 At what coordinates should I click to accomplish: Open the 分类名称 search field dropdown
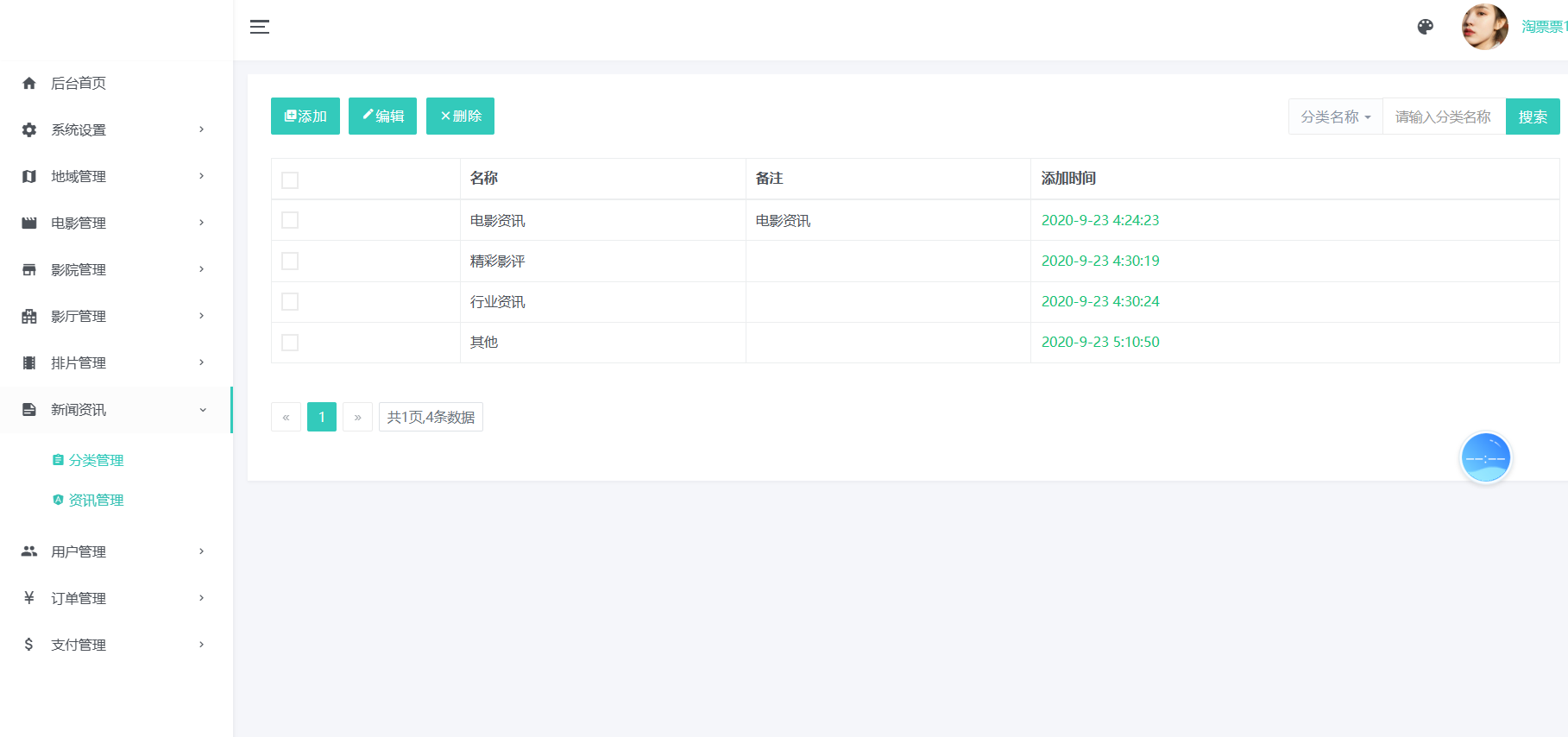click(1335, 117)
